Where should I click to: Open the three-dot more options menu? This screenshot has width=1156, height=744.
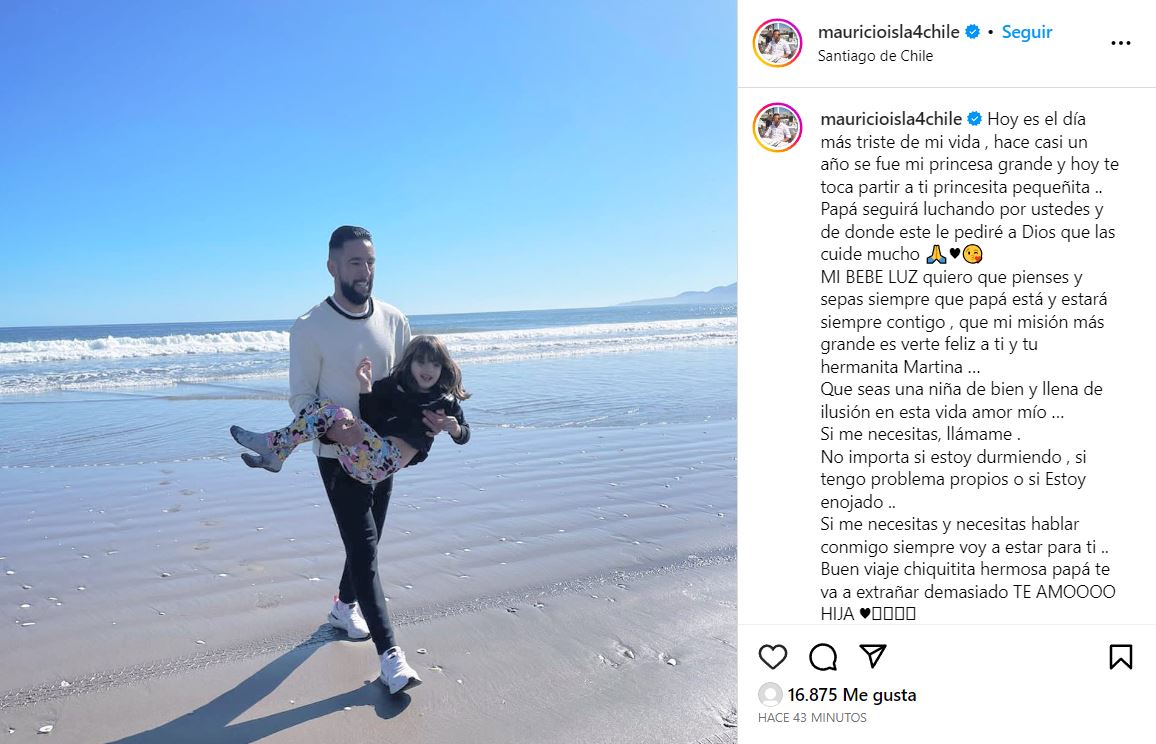1121,44
